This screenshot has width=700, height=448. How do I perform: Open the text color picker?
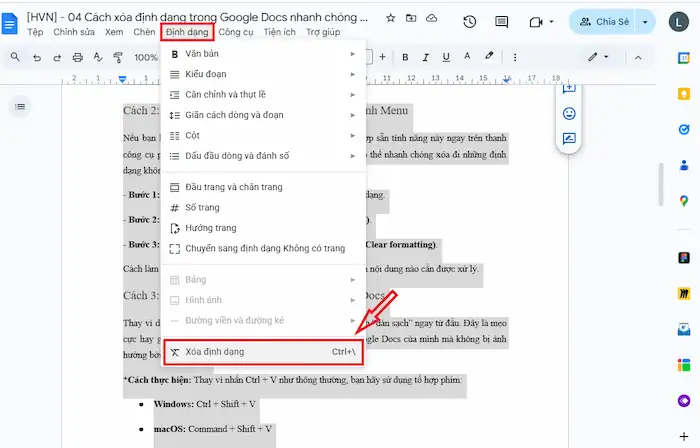tap(468, 57)
